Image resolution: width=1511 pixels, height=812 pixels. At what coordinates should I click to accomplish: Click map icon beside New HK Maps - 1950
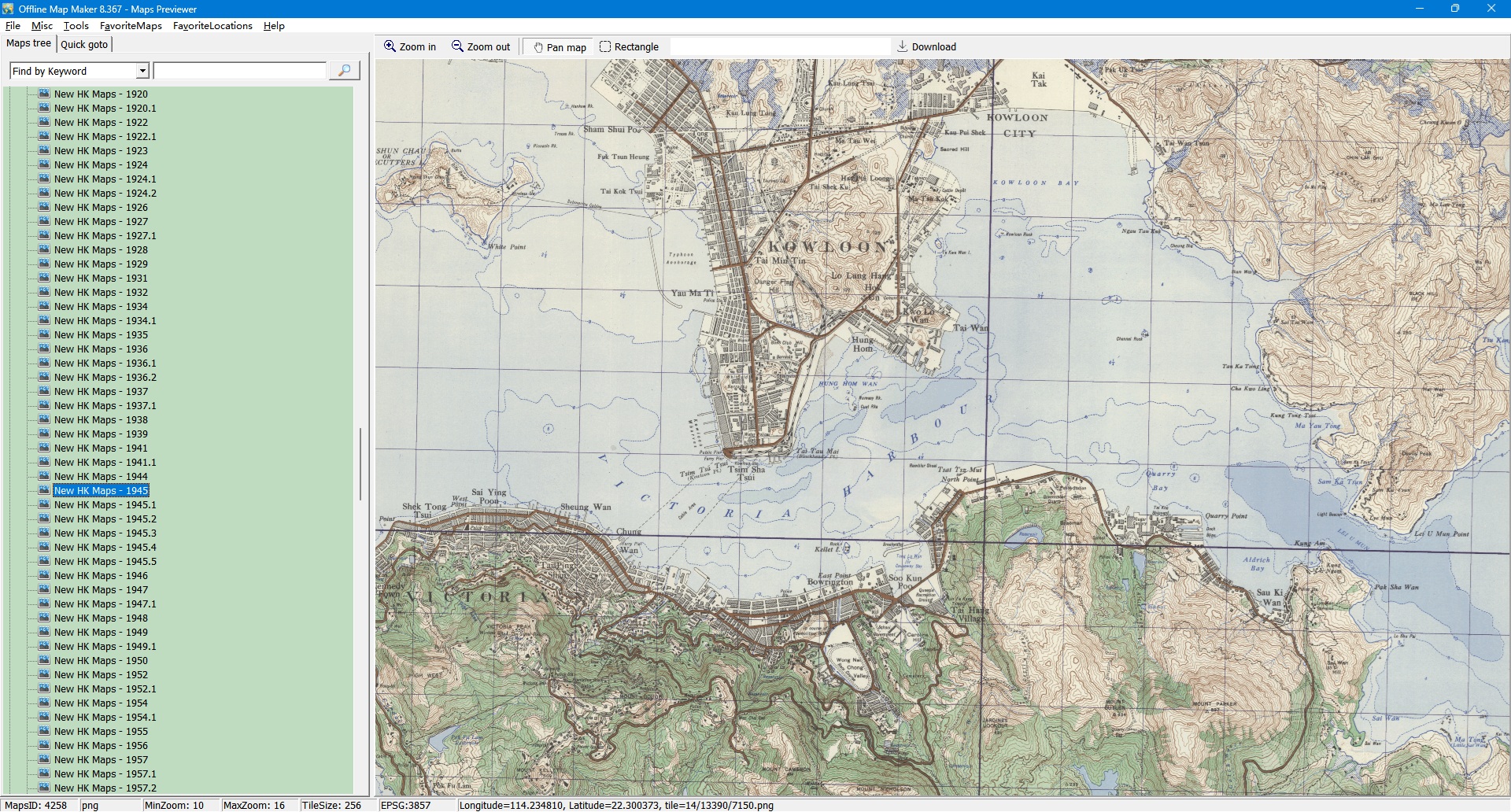[44, 660]
